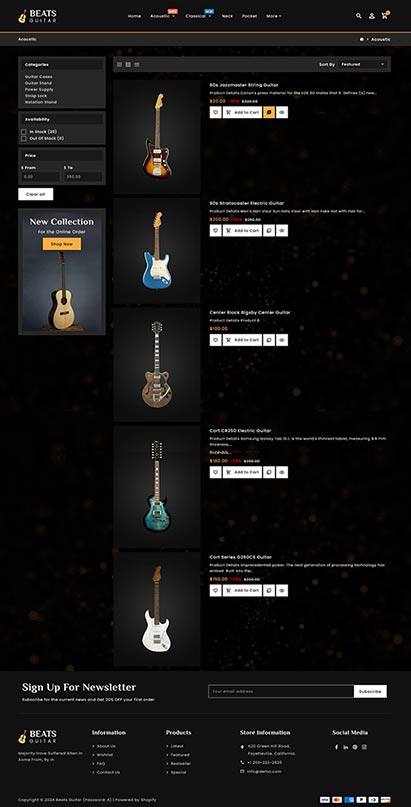Click the Shop Now banner button

point(62,244)
